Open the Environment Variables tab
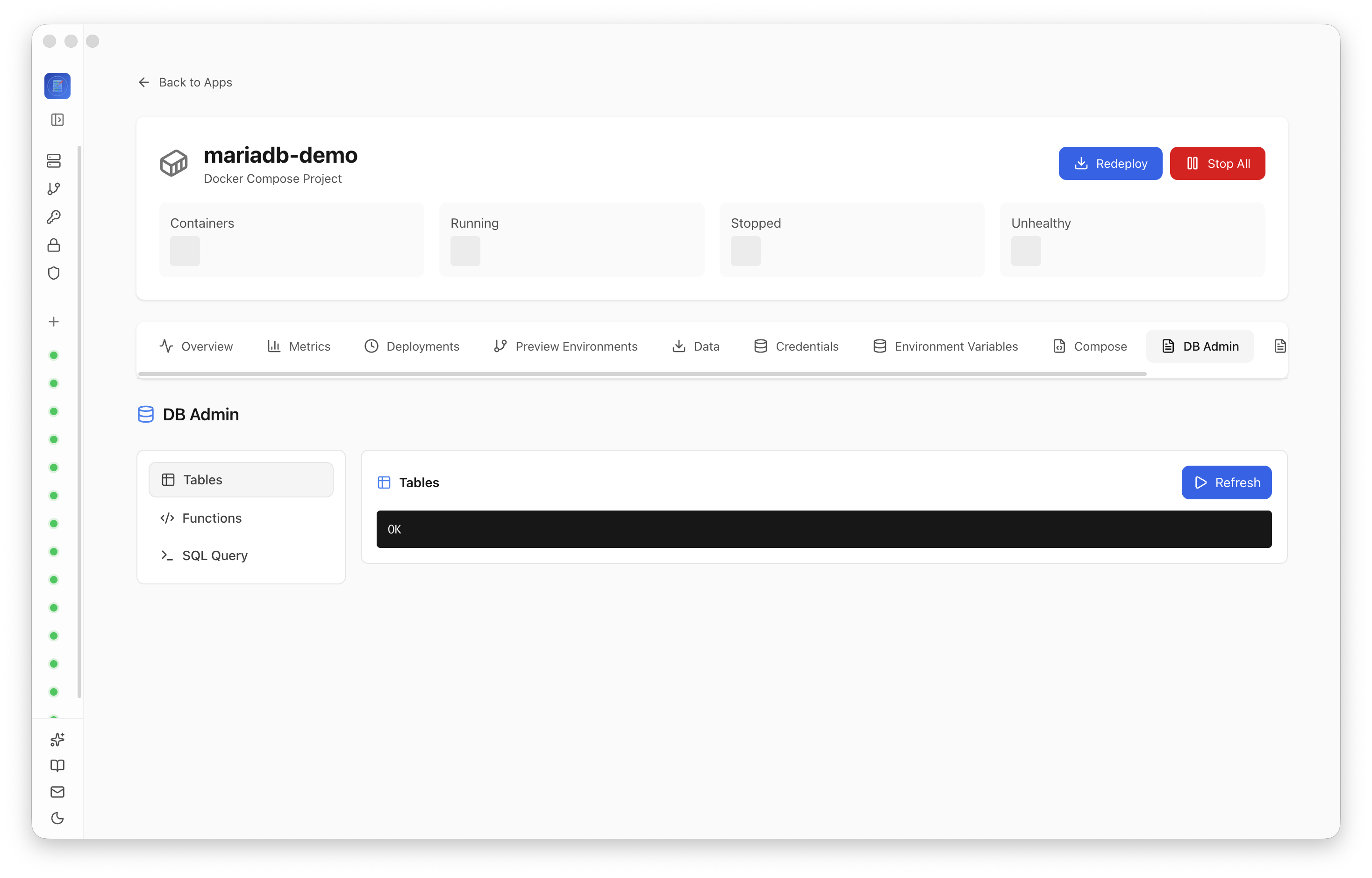The image size is (1372, 878). (945, 346)
